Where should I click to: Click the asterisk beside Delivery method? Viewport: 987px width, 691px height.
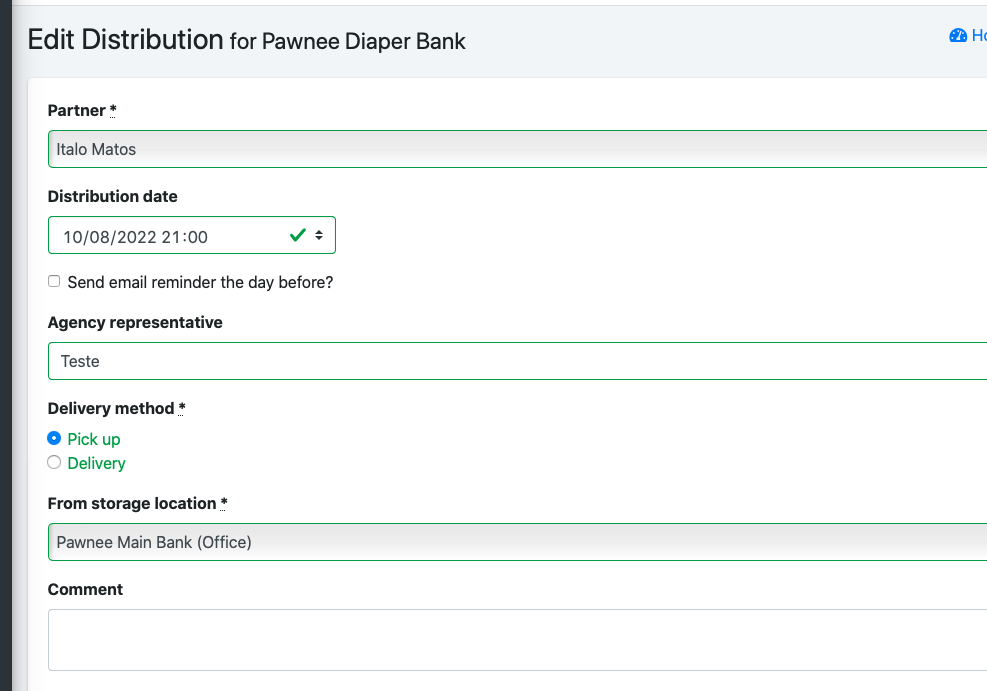[181, 409]
